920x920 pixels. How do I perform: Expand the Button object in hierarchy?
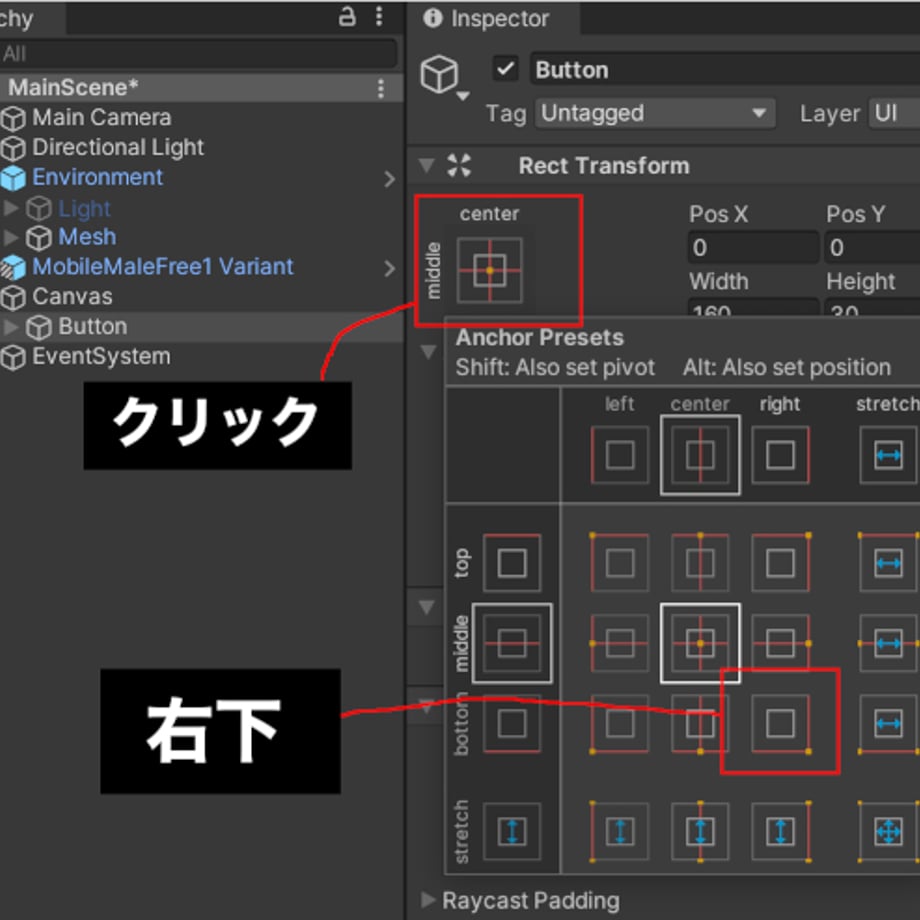[x=10, y=326]
